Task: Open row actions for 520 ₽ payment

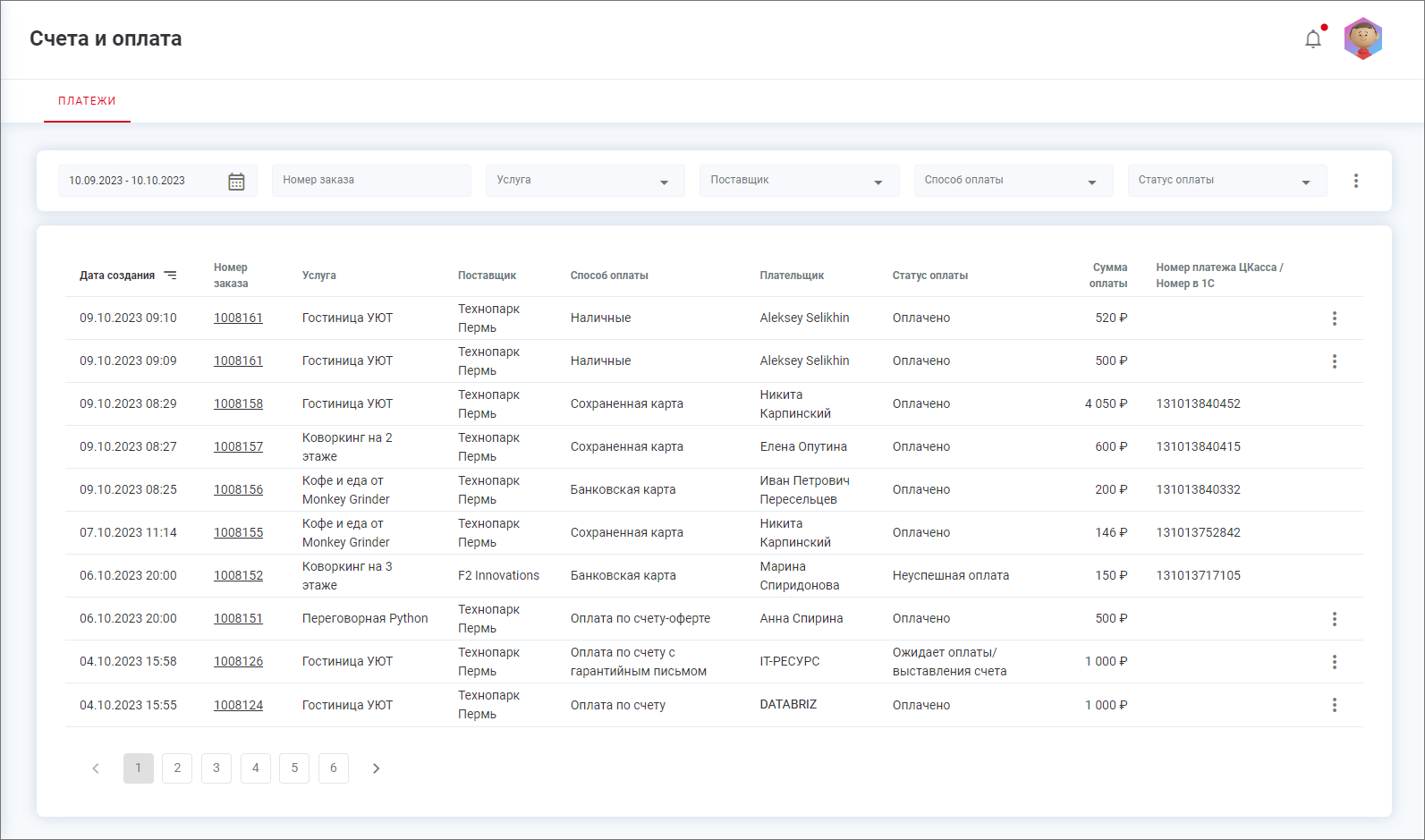Action: [1334, 318]
